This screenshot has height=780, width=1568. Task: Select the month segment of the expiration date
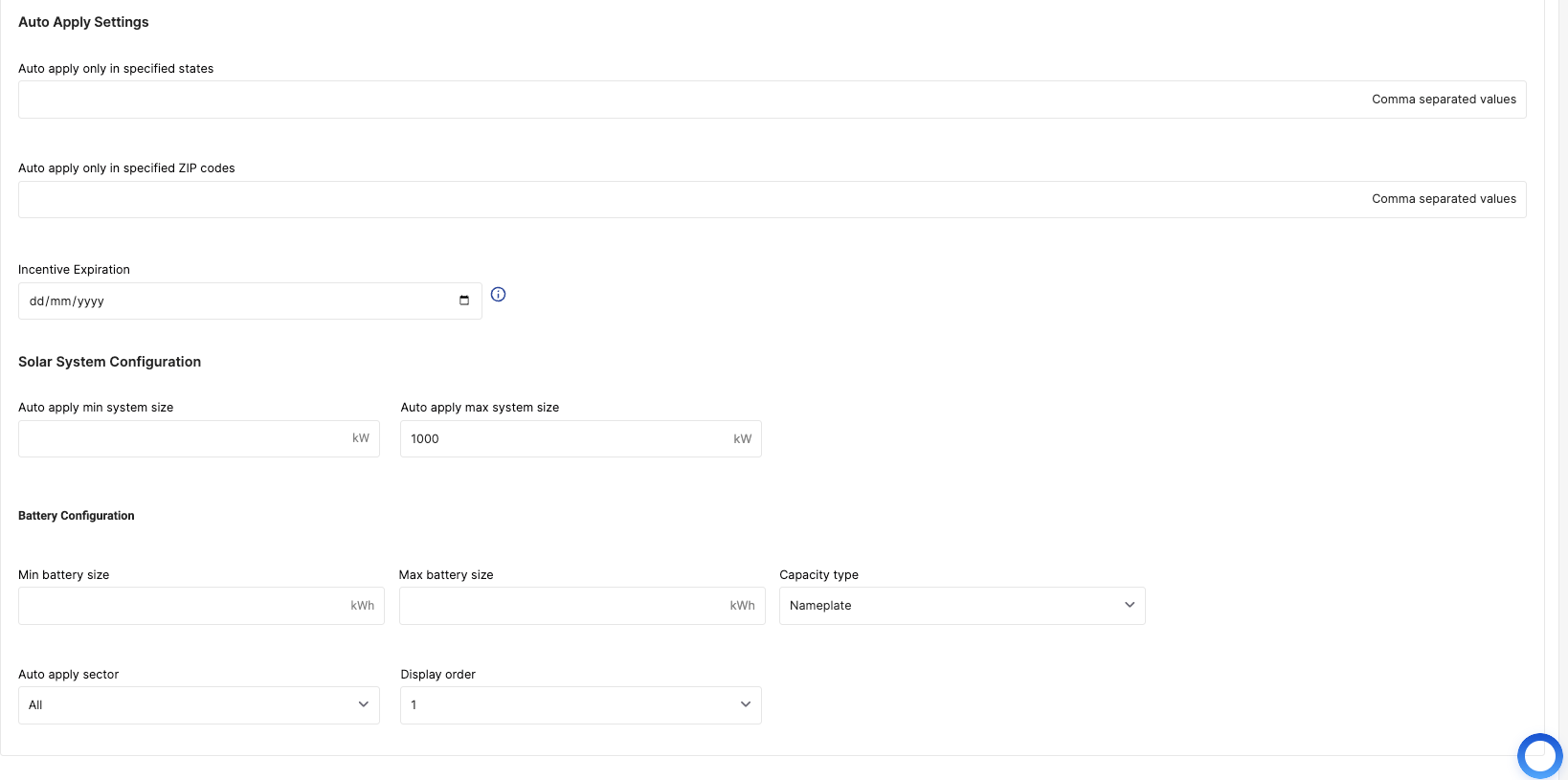pos(60,301)
